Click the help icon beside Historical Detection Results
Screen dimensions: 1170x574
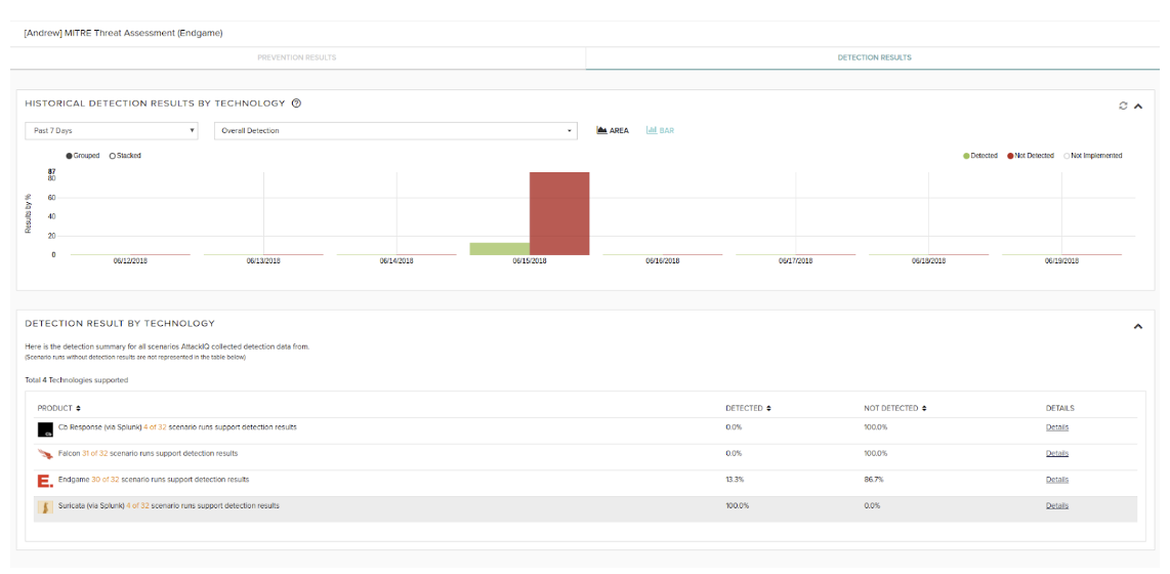pos(297,103)
